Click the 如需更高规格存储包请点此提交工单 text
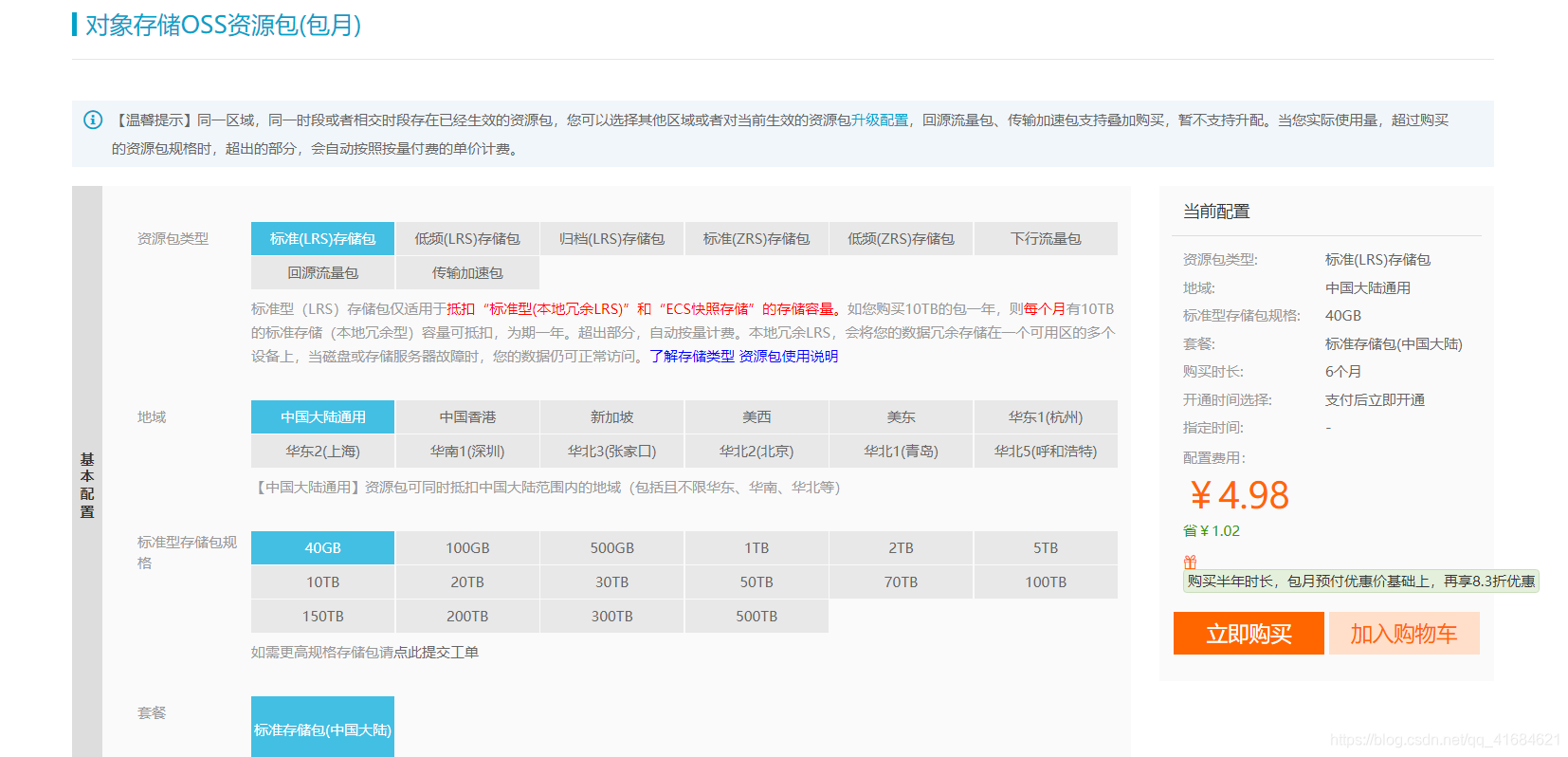 pos(365,653)
